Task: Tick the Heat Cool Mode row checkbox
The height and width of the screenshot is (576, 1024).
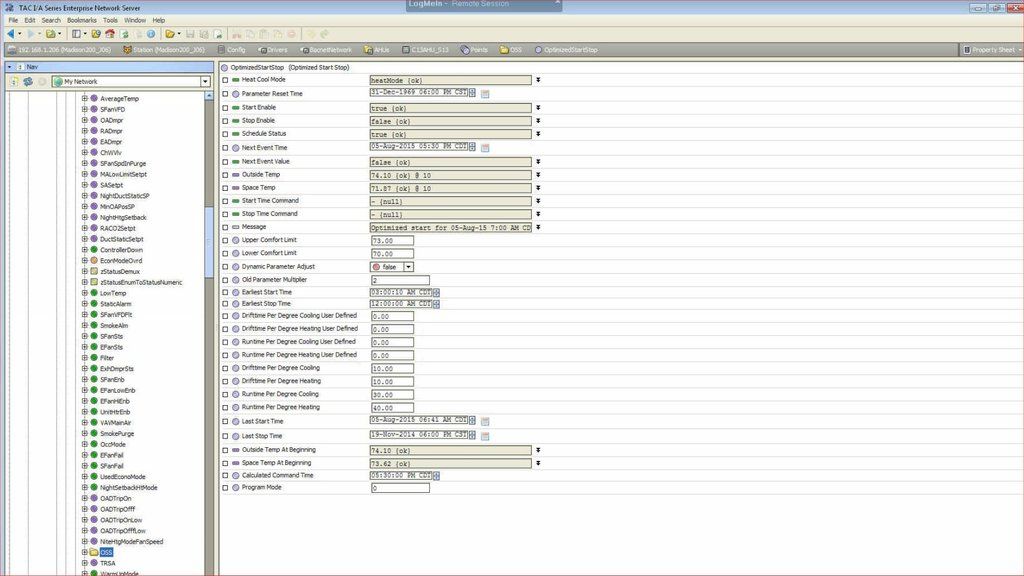Action: [225, 80]
